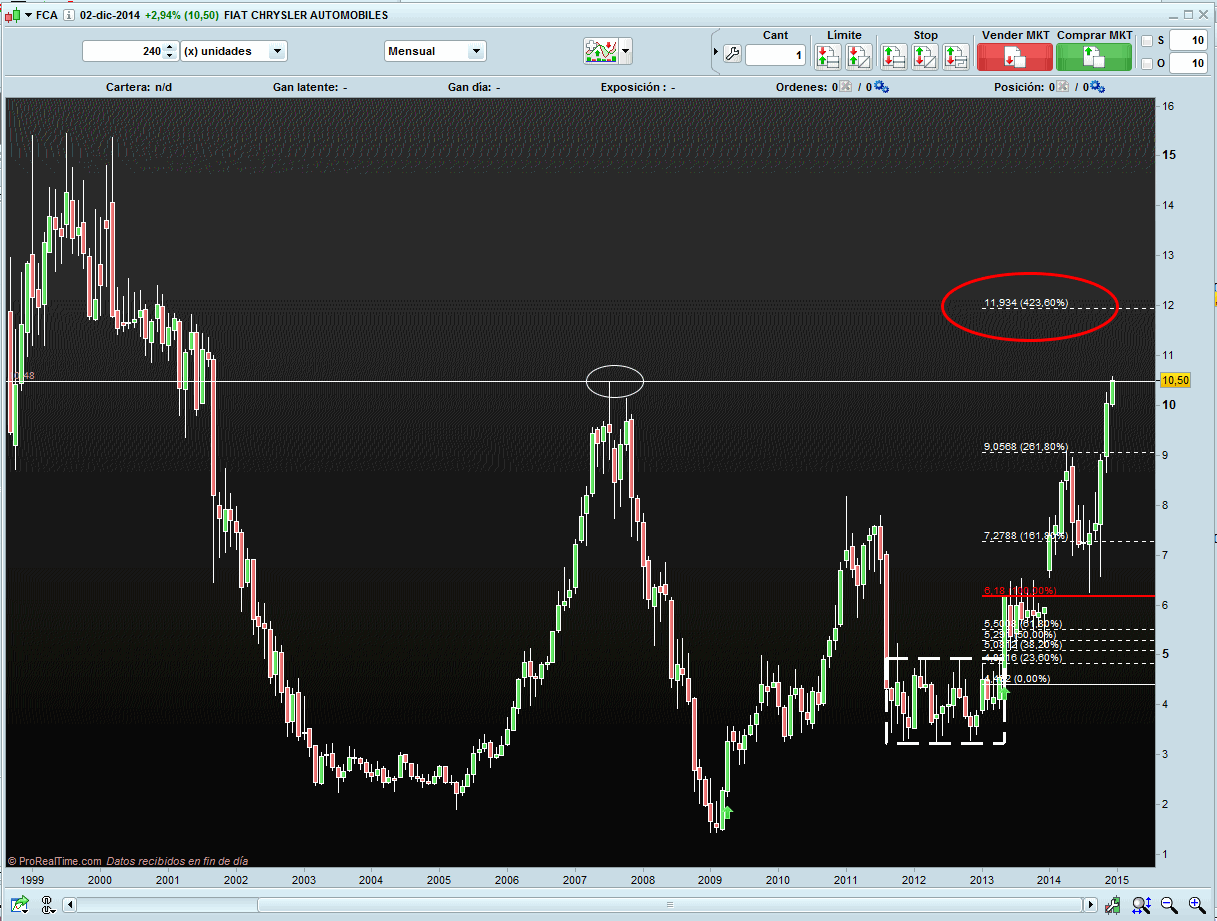Click the Cant quantity input field

click(775, 55)
